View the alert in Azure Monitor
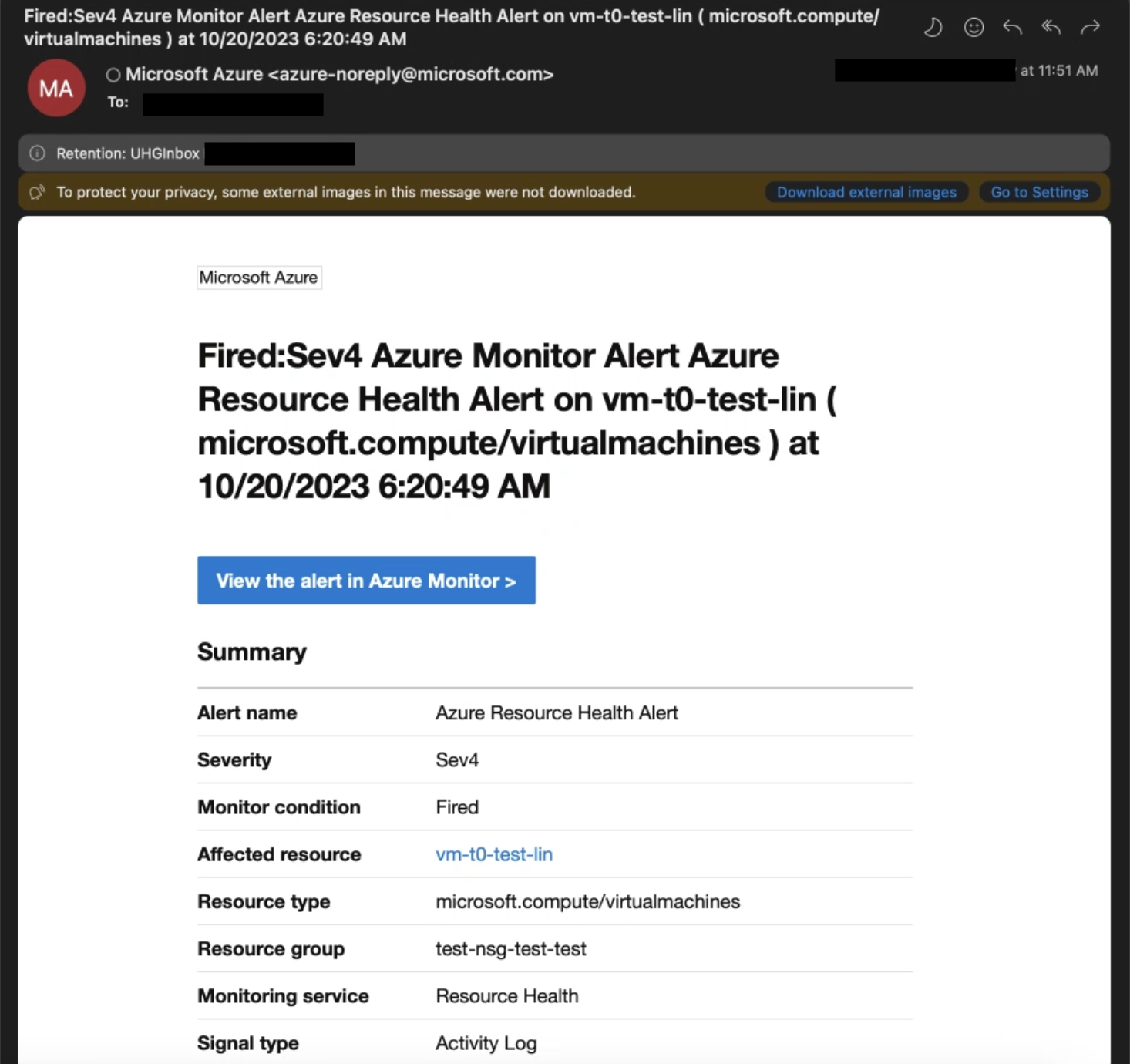 [x=366, y=581]
